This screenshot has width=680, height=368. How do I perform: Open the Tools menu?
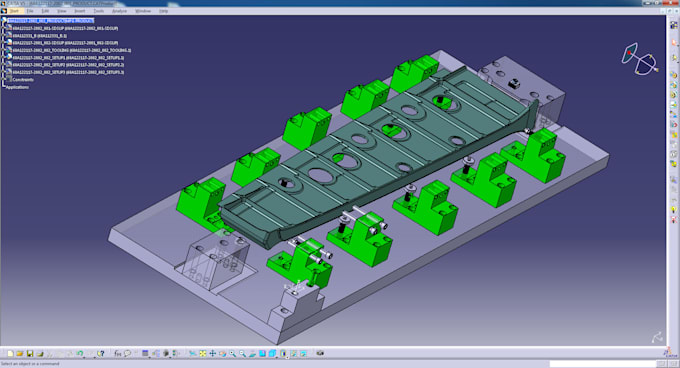98,11
